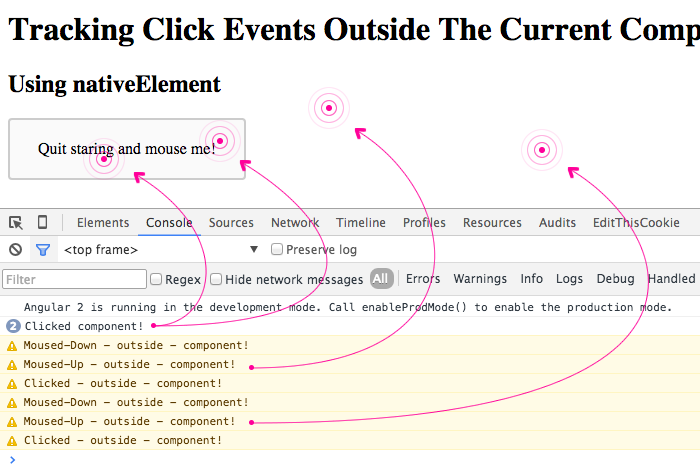
Task: Select first 'Moused-Down - outside - component!' warning text
Action: point(136,345)
